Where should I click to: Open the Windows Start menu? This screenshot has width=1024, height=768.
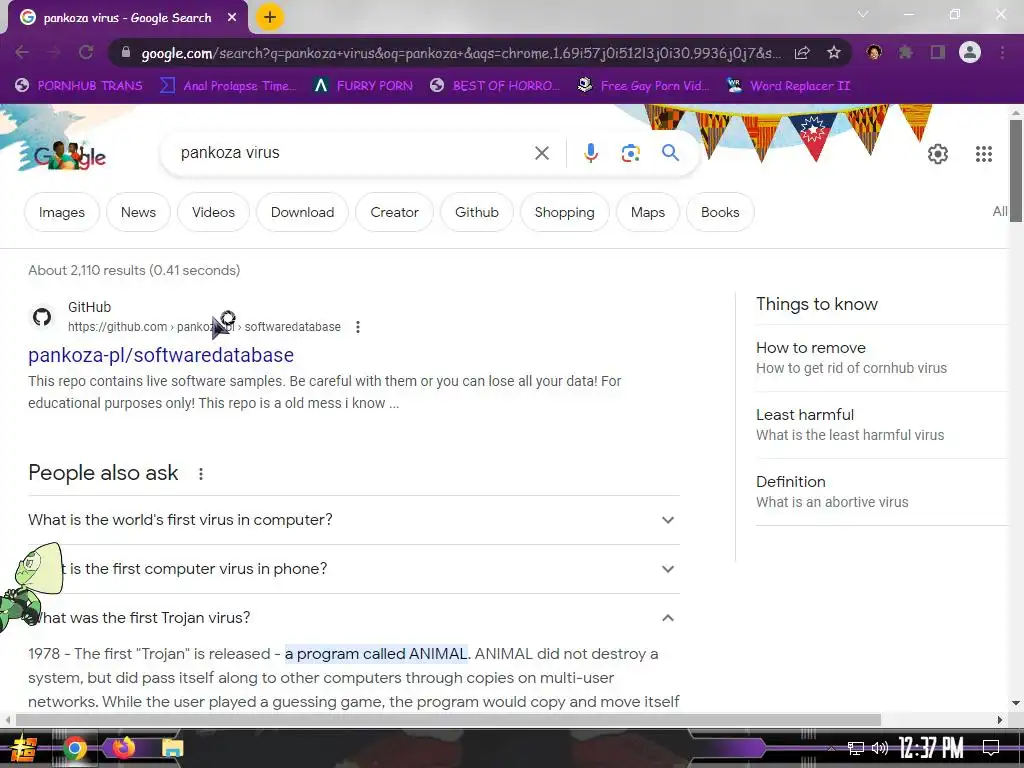tap(24, 748)
